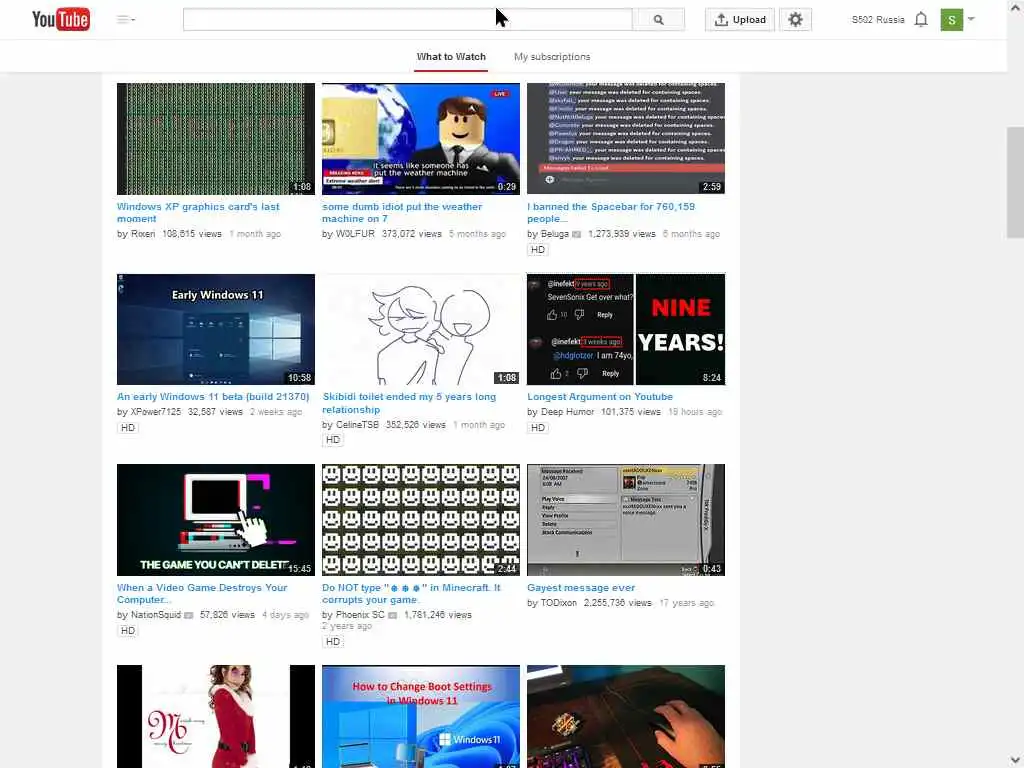Open 'Gayest message ever' title link
Viewport: 1024px width, 768px height.
[581, 588]
